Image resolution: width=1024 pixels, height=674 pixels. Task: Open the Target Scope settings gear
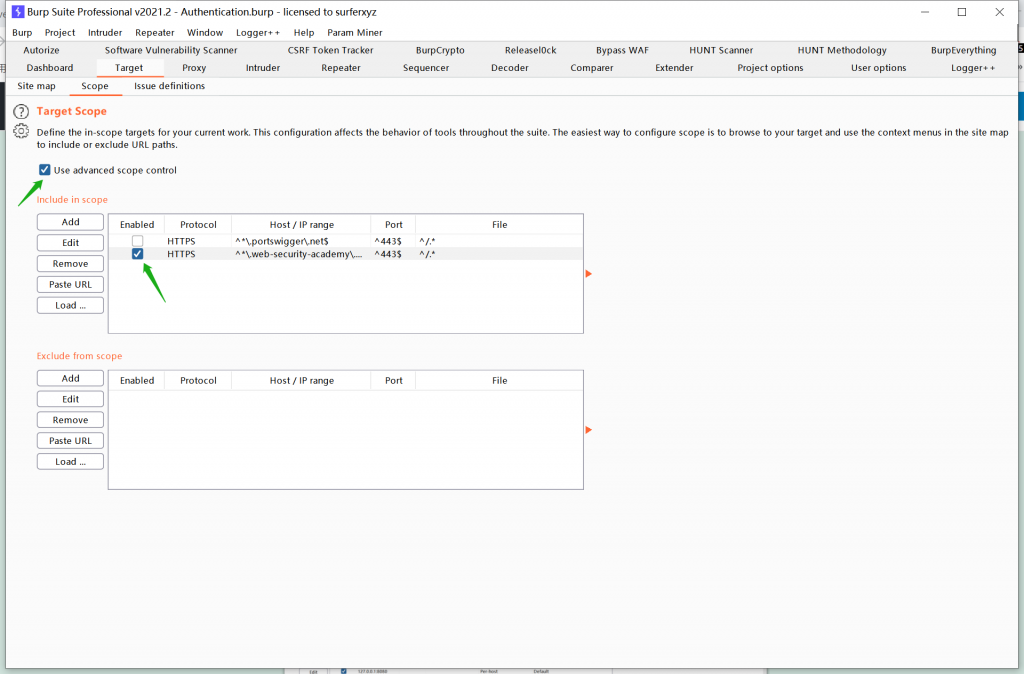point(21,131)
